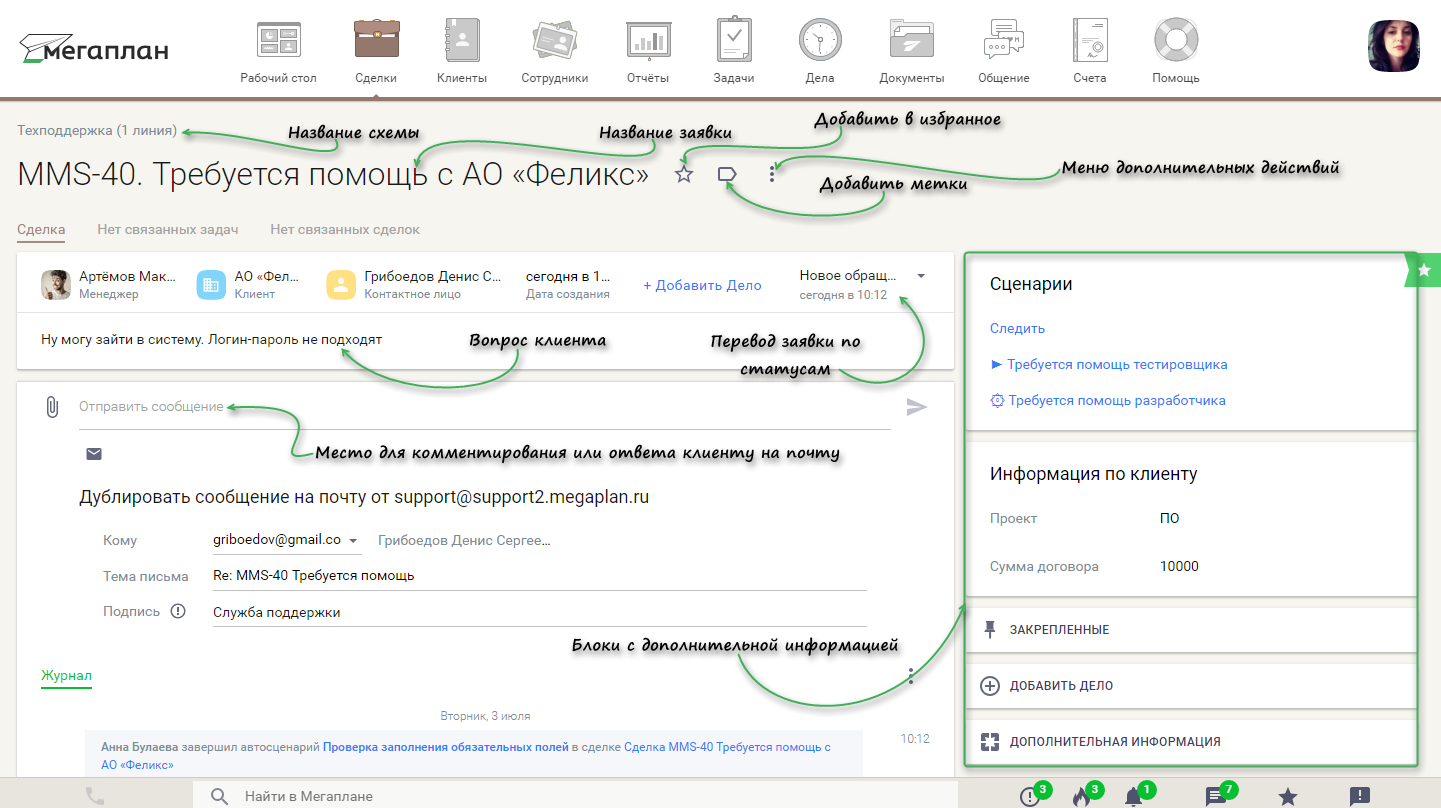Open Проверка заполнения обязательных полей link
Screen dimensions: 1441x808
click(446, 747)
